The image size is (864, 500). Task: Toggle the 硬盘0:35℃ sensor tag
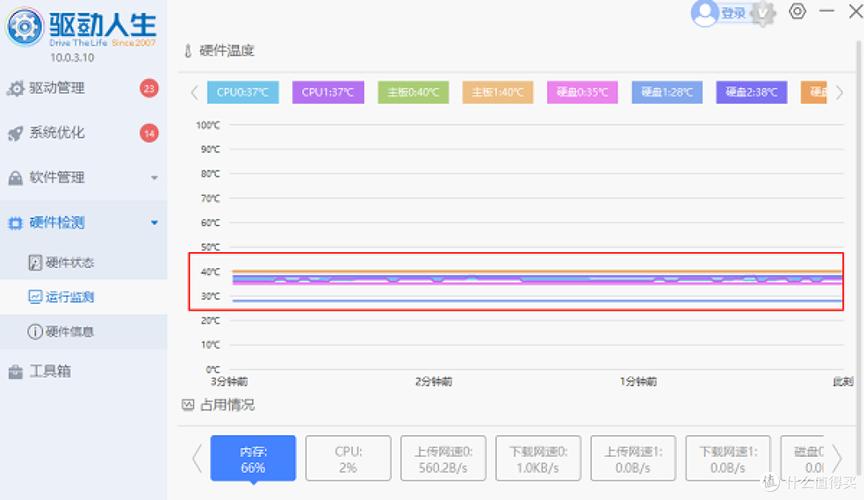(582, 92)
